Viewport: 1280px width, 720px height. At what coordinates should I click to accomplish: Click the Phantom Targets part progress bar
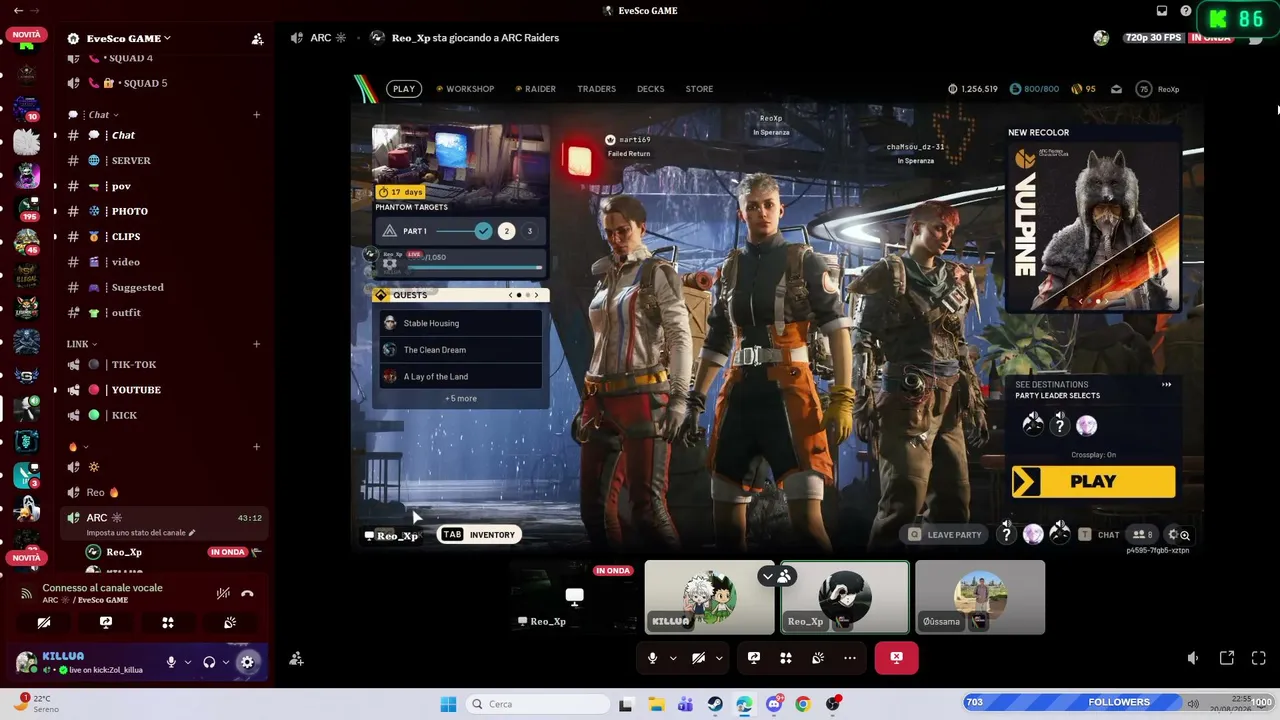pos(461,231)
